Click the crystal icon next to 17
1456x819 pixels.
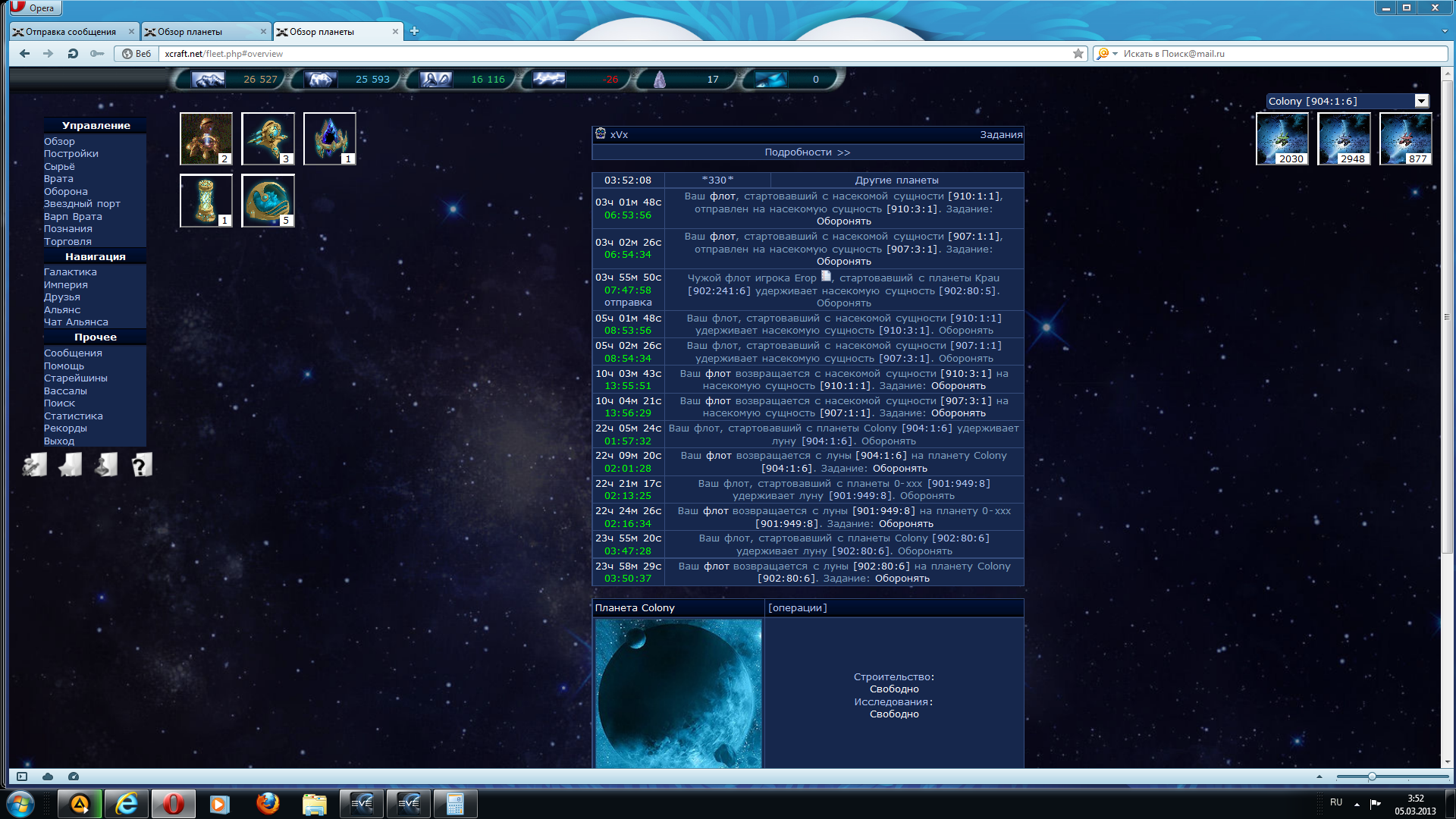point(660,79)
